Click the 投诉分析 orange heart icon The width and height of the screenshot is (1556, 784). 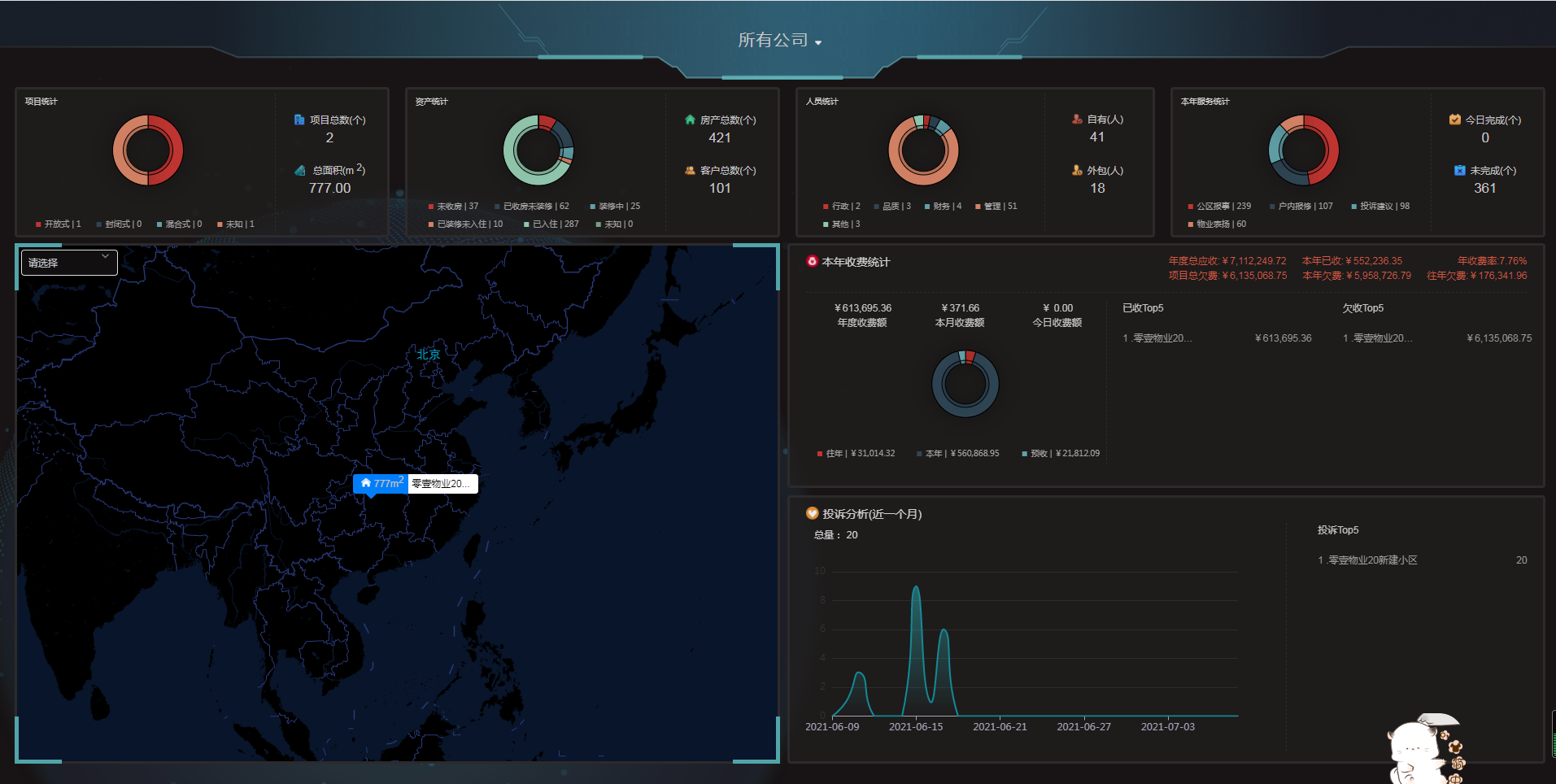coord(812,513)
